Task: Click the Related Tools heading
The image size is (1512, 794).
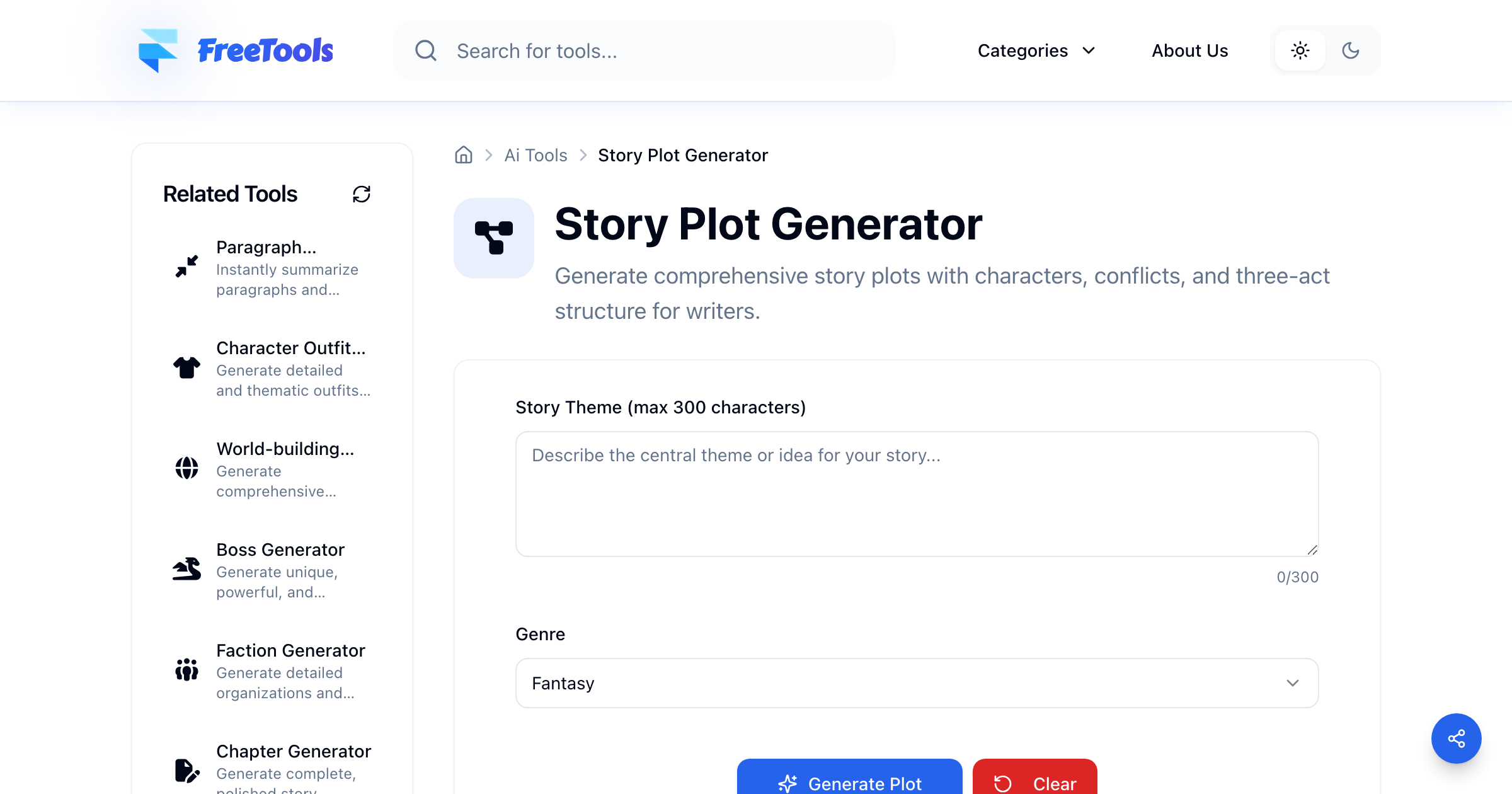Action: (230, 194)
